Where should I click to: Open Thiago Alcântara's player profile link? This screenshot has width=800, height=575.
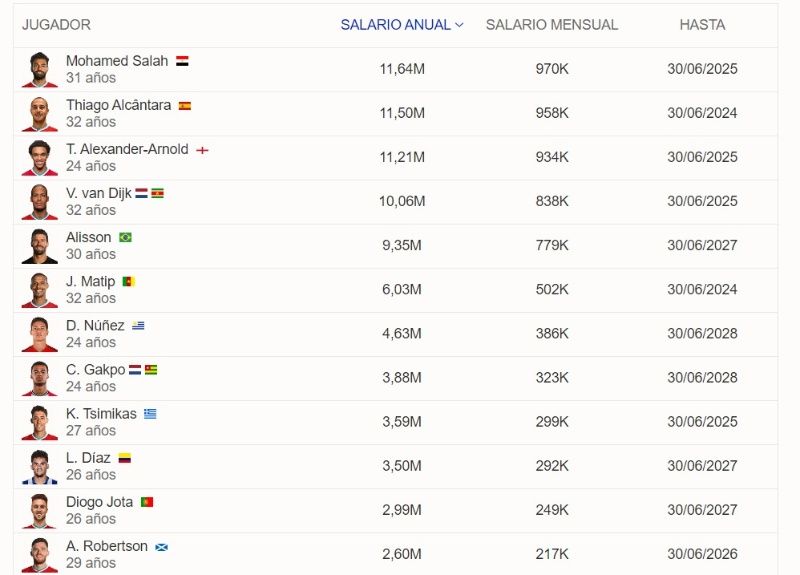118,105
